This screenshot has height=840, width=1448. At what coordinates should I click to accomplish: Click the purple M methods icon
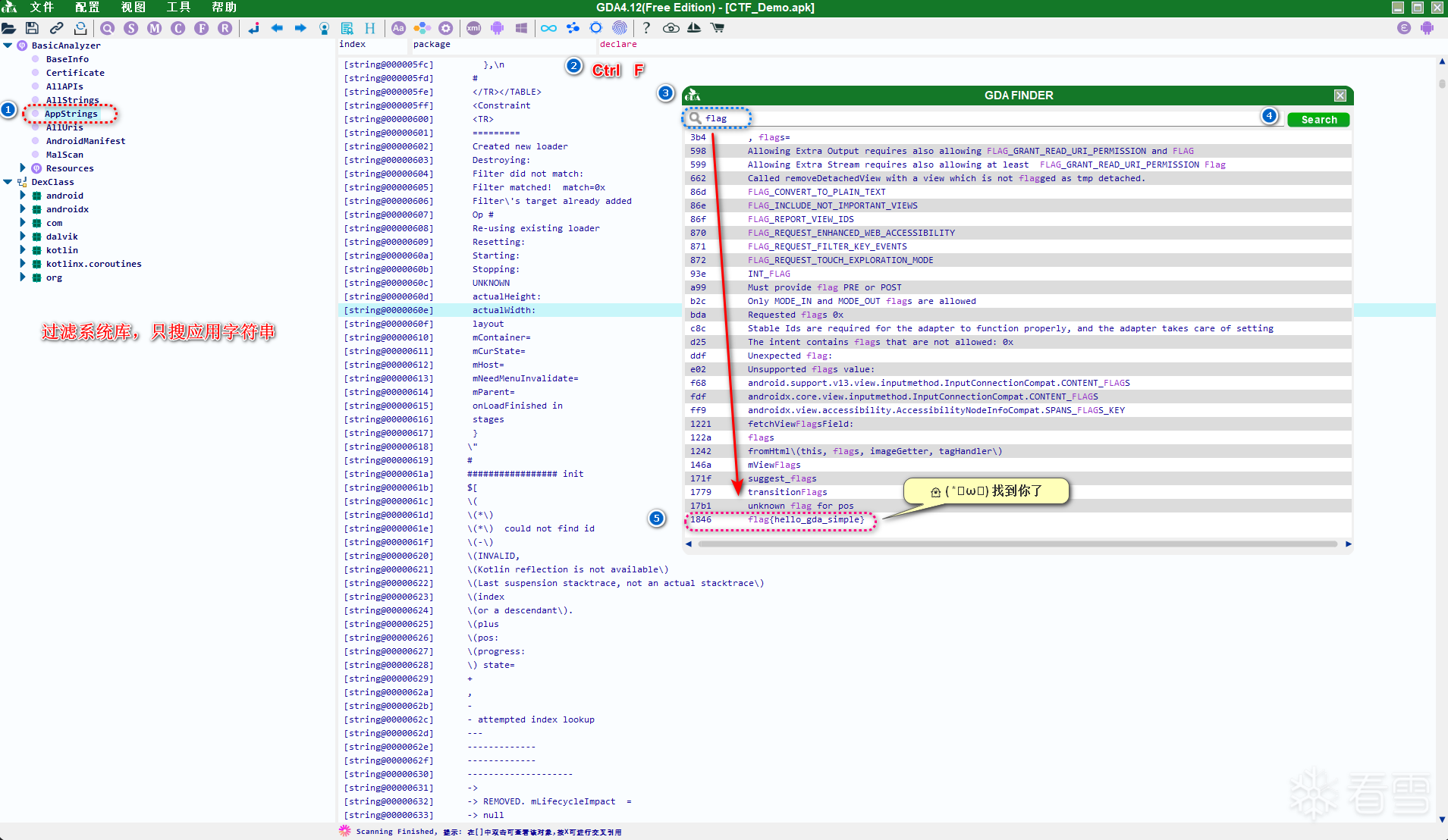[155, 28]
